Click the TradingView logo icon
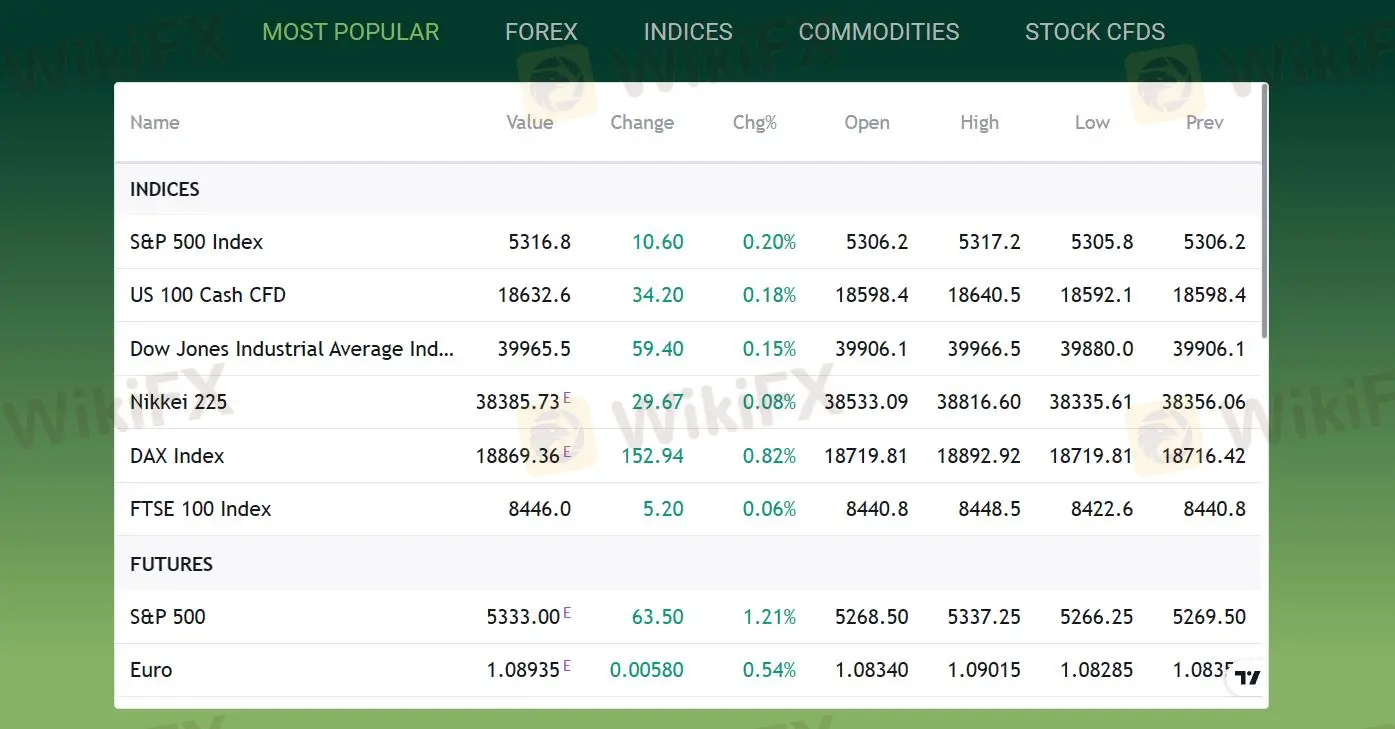Screen dimensions: 1395x729 pyautogui.click(x=1246, y=678)
